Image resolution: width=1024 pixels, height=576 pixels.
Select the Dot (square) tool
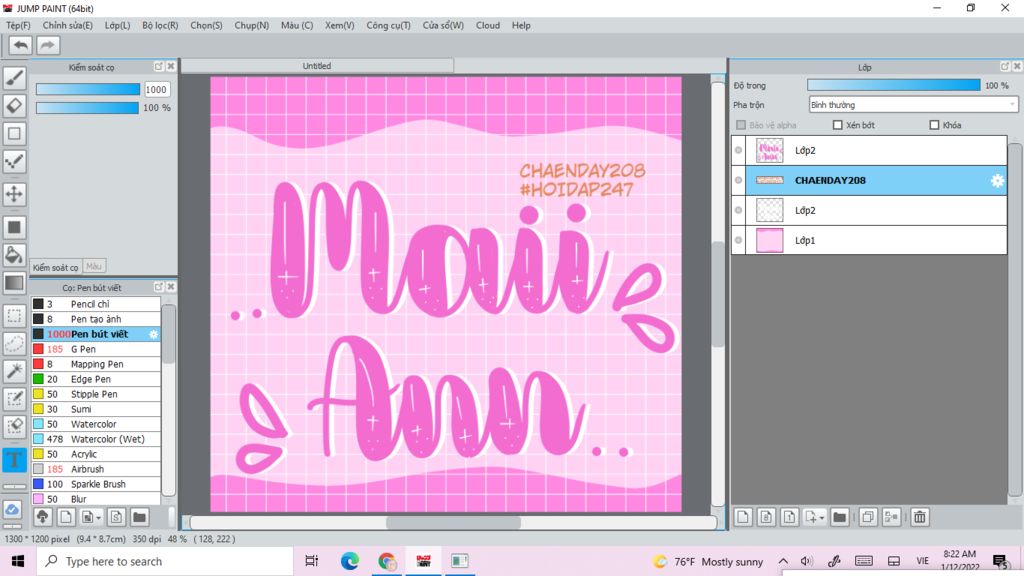[x=14, y=134]
